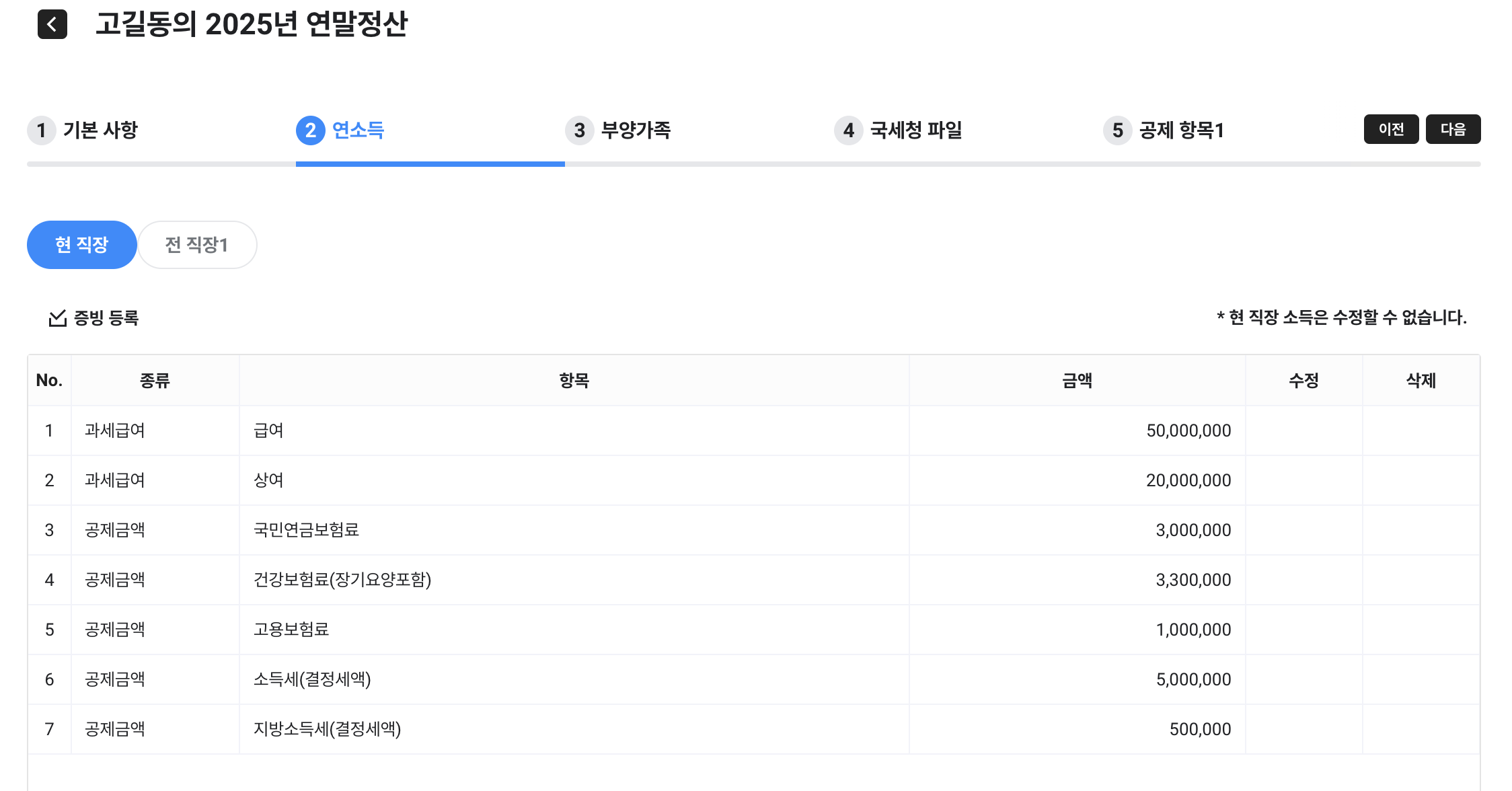The height and width of the screenshot is (791, 1512).
Task: Click the 지방소득세(결정세액) row
Action: [x=327, y=729]
